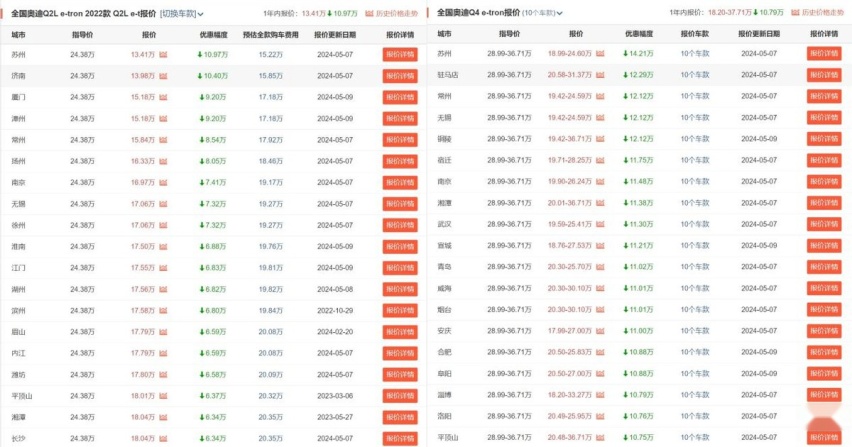
Task: Show price chart icon next to 16.97万
Action: click(x=163, y=182)
